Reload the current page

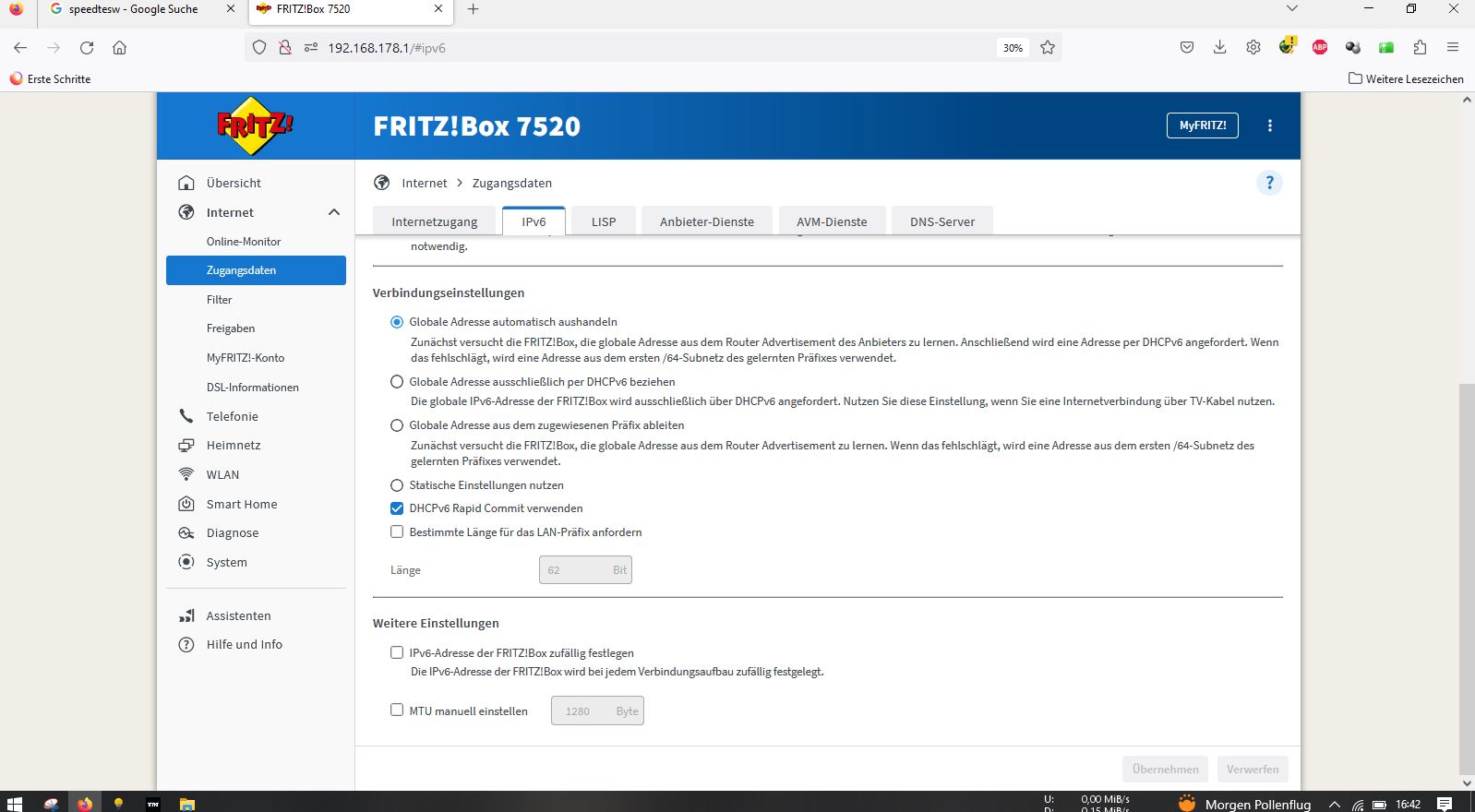point(87,47)
